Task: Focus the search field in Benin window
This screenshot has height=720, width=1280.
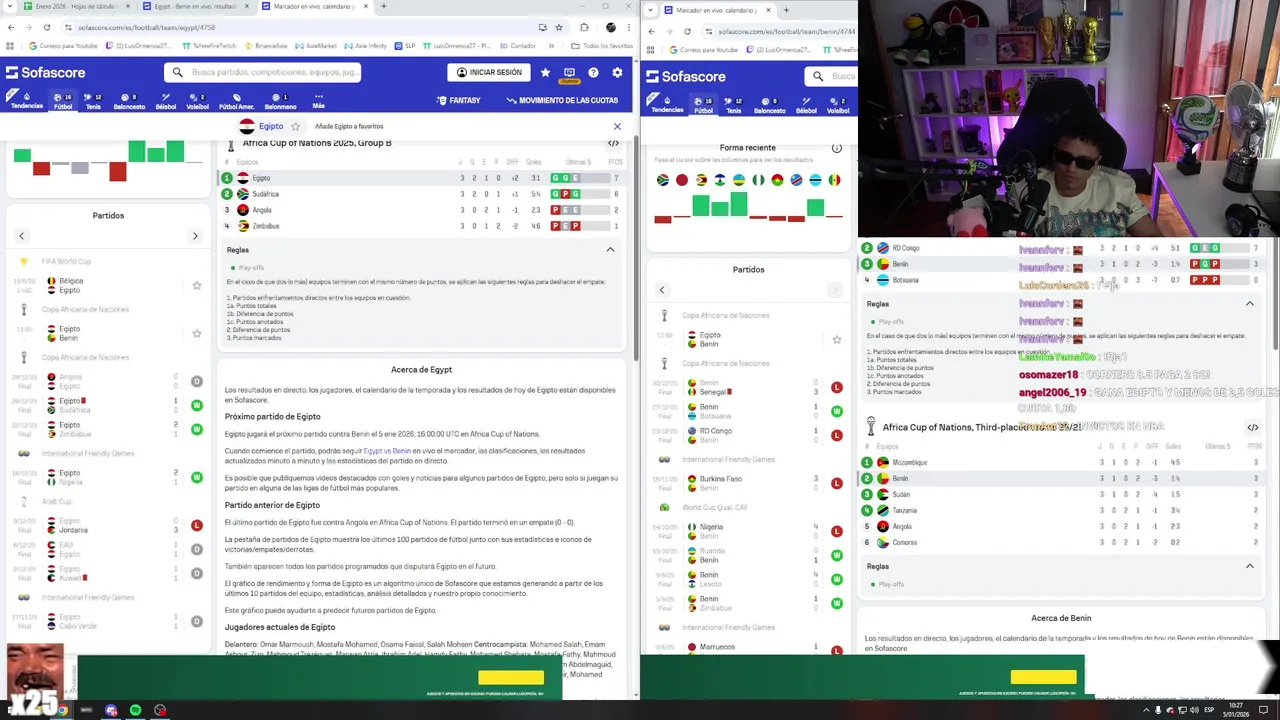Action: click(x=832, y=76)
